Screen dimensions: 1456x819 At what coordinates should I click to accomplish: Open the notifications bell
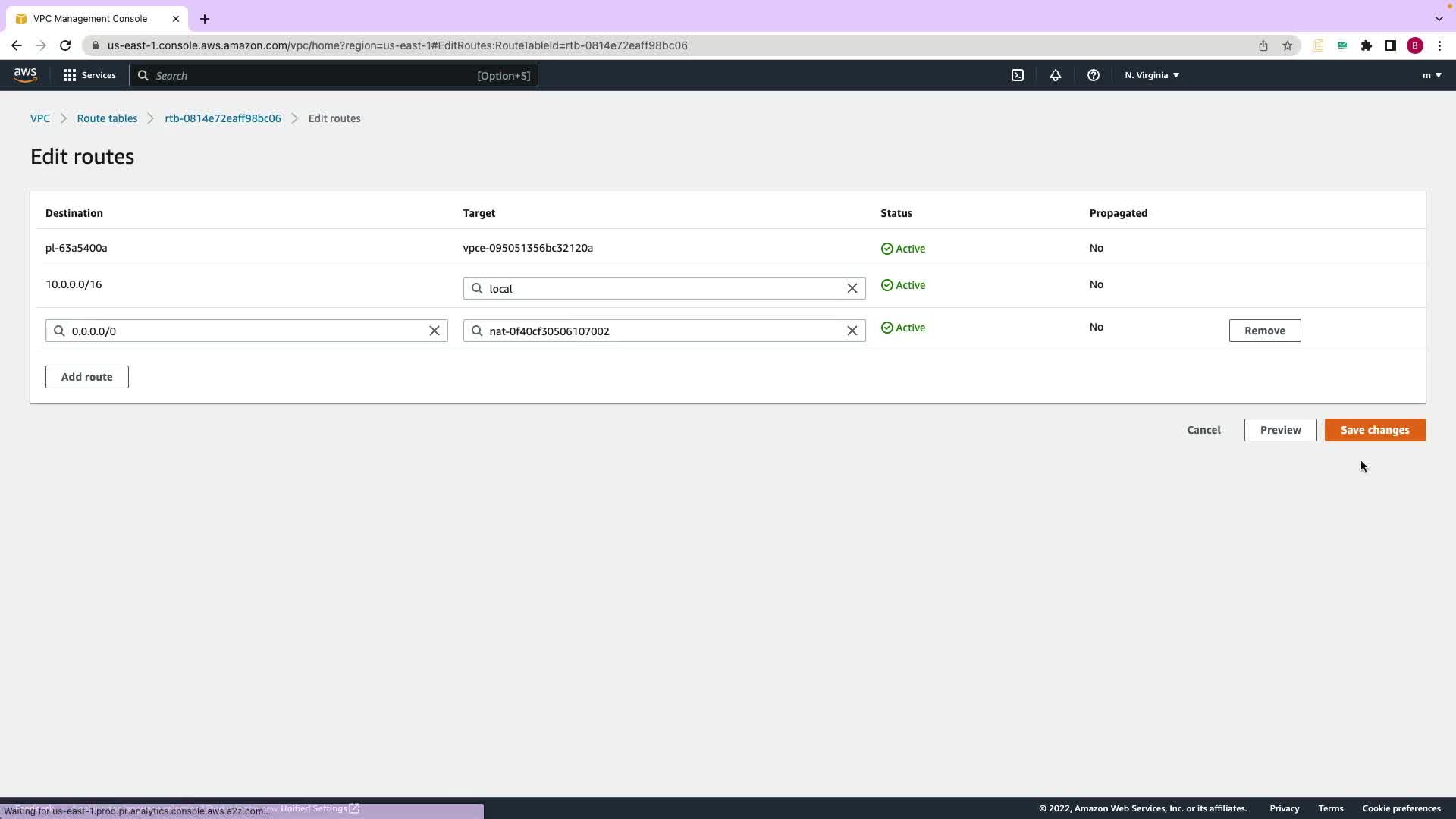(x=1055, y=75)
